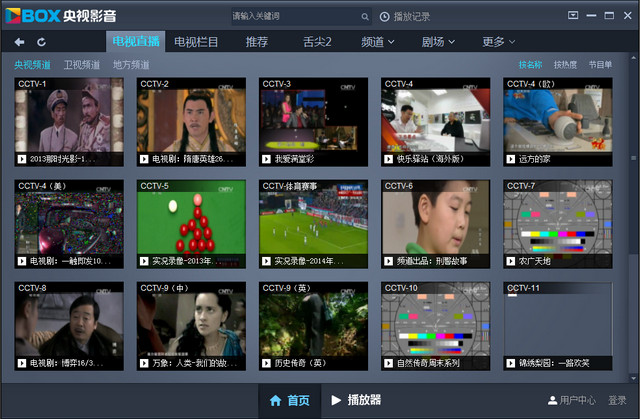Open the 舌尖2 tab
640x419 pixels.
316,42
